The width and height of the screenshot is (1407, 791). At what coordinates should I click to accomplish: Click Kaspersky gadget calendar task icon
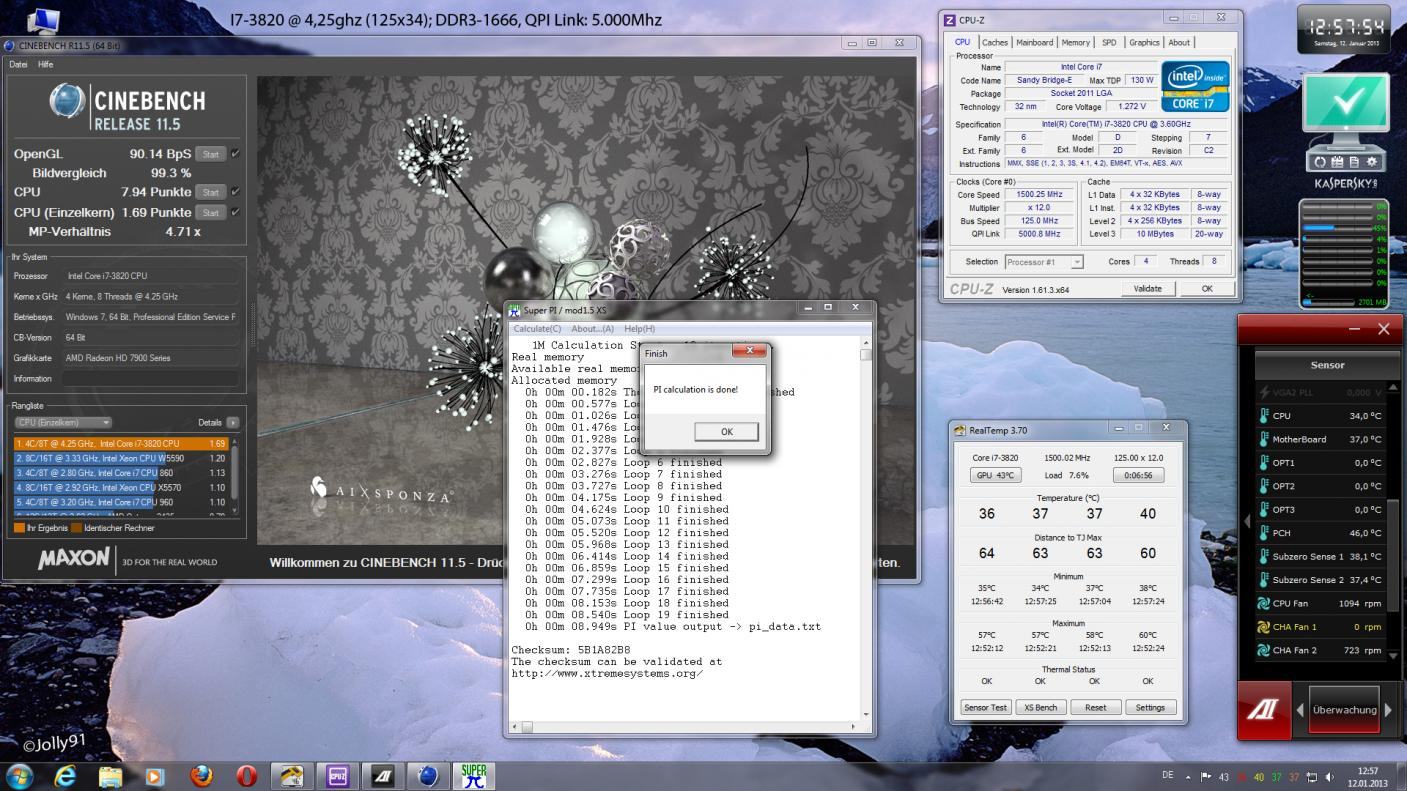pos(1336,162)
